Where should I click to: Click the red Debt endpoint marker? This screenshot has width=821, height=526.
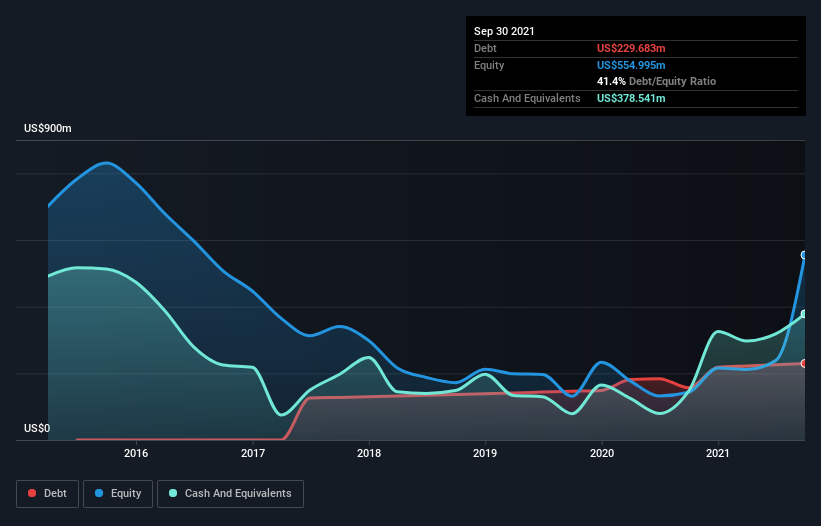[x=804, y=363]
